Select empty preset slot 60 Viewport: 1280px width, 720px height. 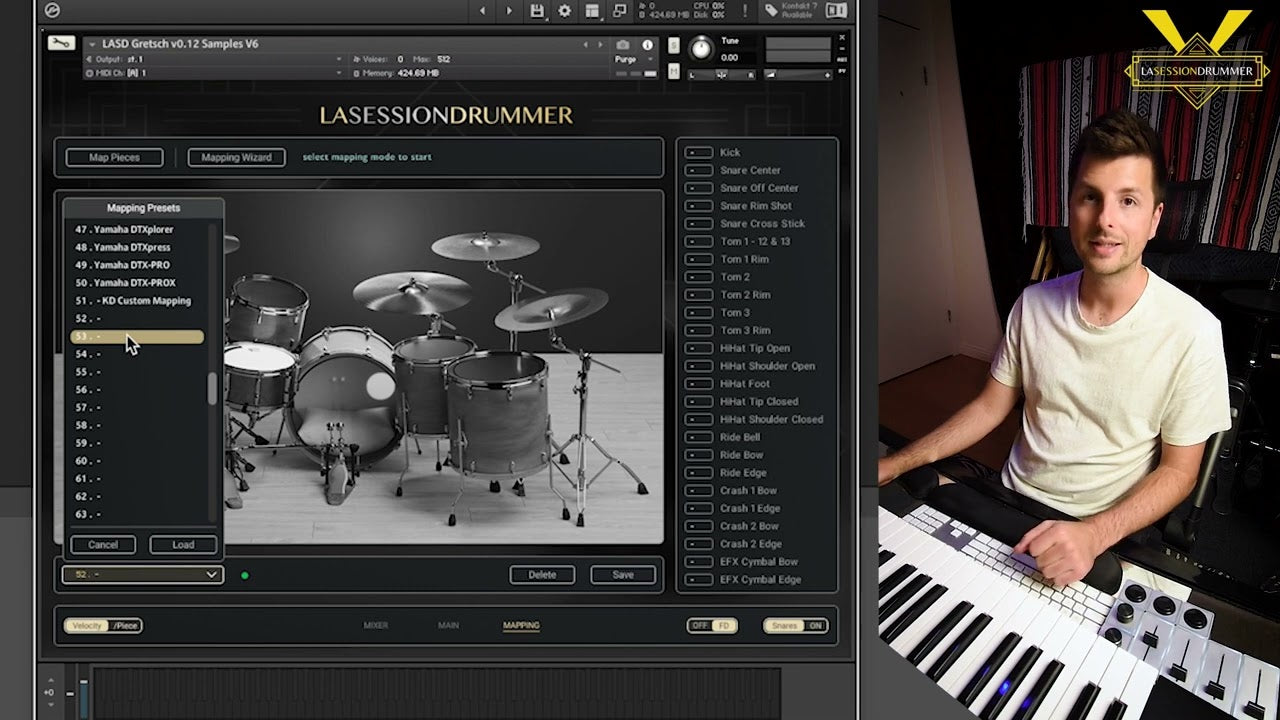click(x=138, y=461)
